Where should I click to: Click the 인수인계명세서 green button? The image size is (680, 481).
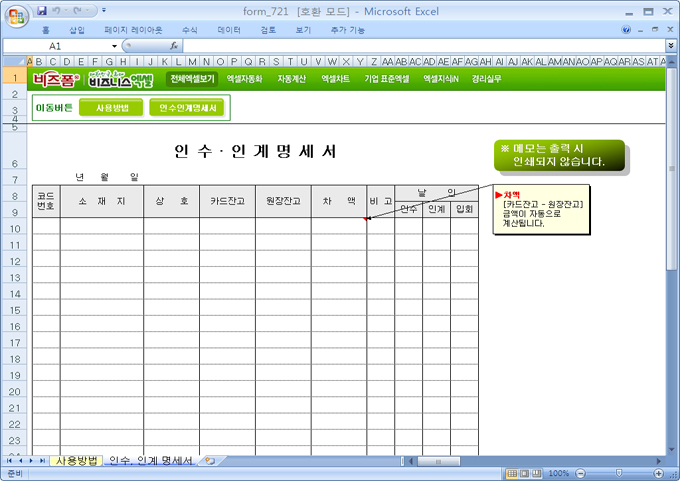coord(188,107)
